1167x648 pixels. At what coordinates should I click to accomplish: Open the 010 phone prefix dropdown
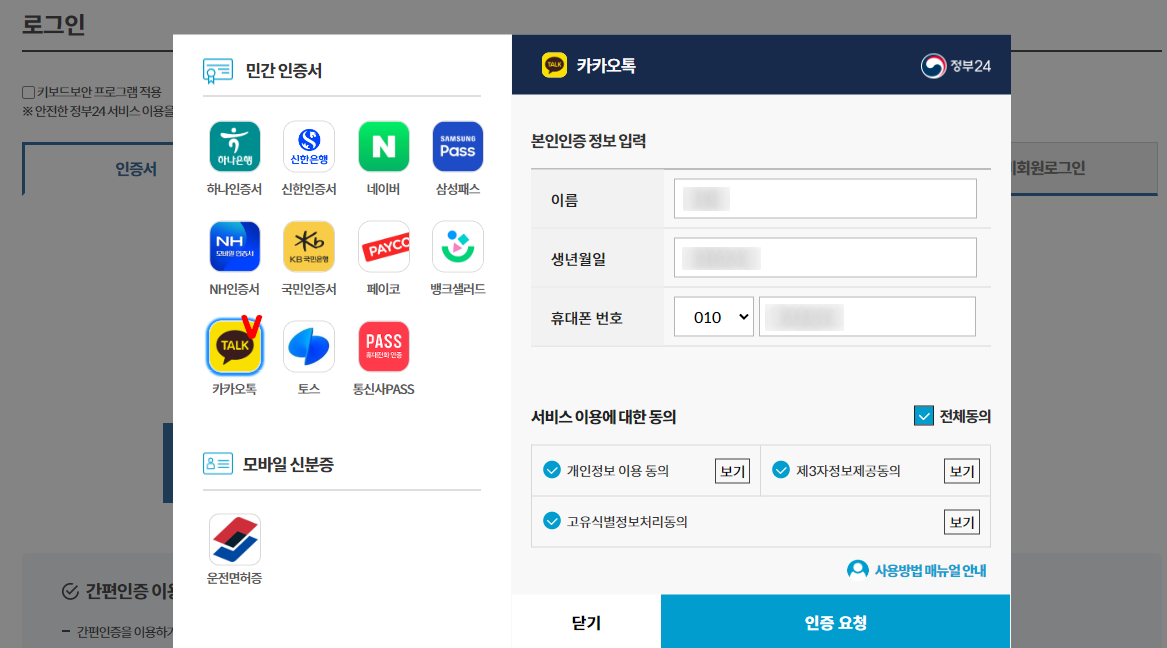[x=714, y=317]
